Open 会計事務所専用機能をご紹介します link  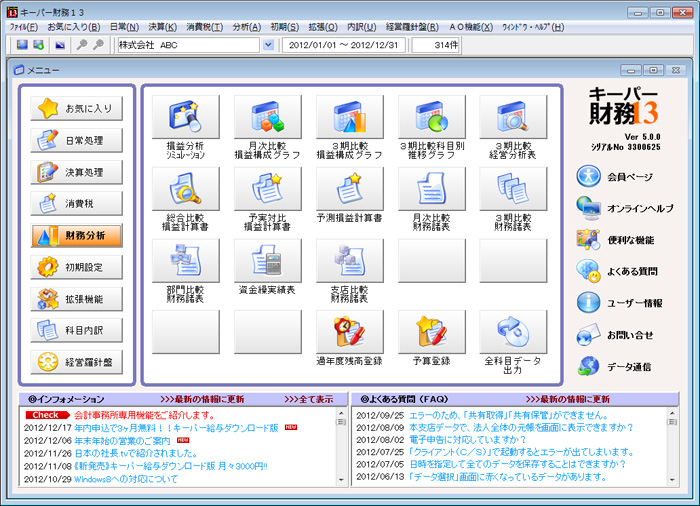click(x=145, y=415)
